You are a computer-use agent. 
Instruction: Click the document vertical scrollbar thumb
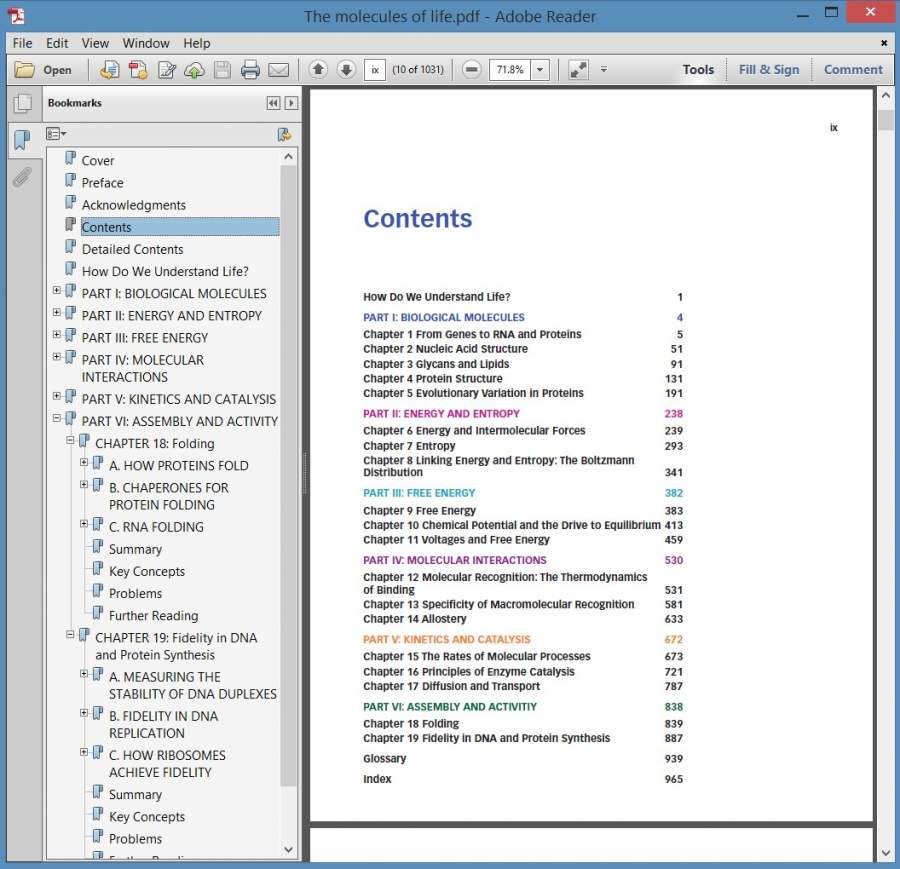(x=885, y=120)
